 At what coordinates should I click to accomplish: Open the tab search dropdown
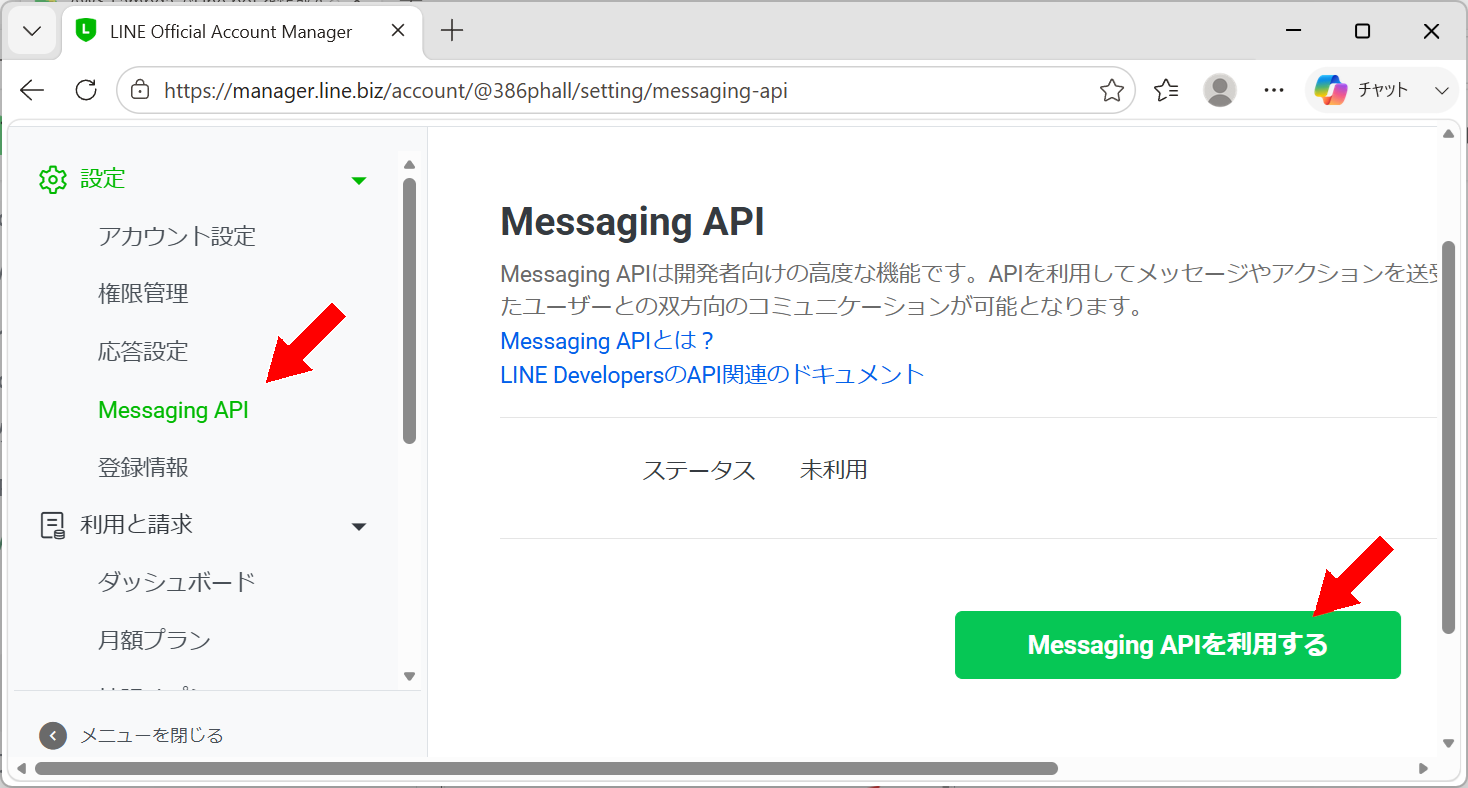coord(32,31)
